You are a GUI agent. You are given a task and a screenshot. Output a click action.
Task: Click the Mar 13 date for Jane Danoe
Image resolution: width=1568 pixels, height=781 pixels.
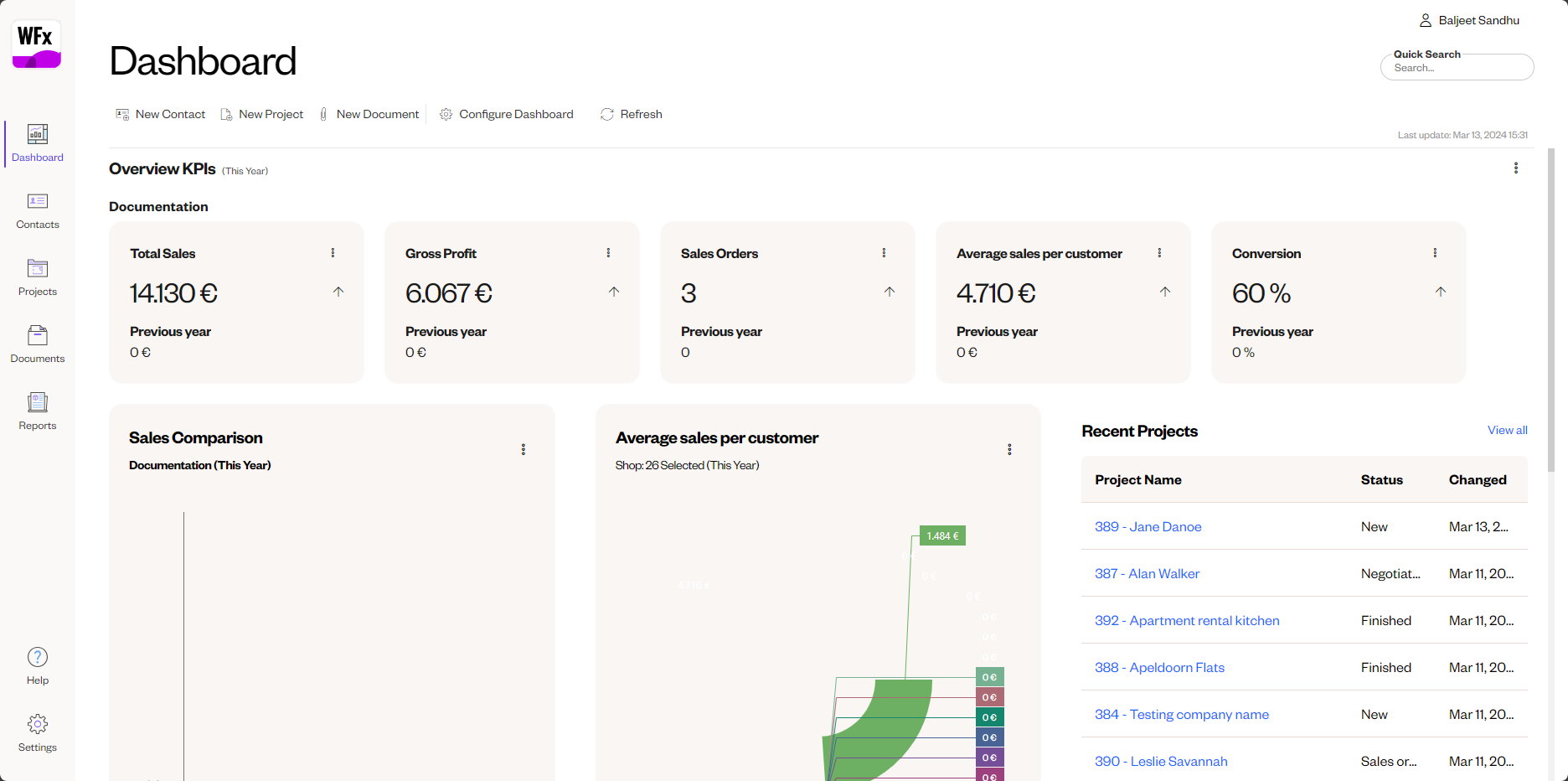click(x=1479, y=526)
